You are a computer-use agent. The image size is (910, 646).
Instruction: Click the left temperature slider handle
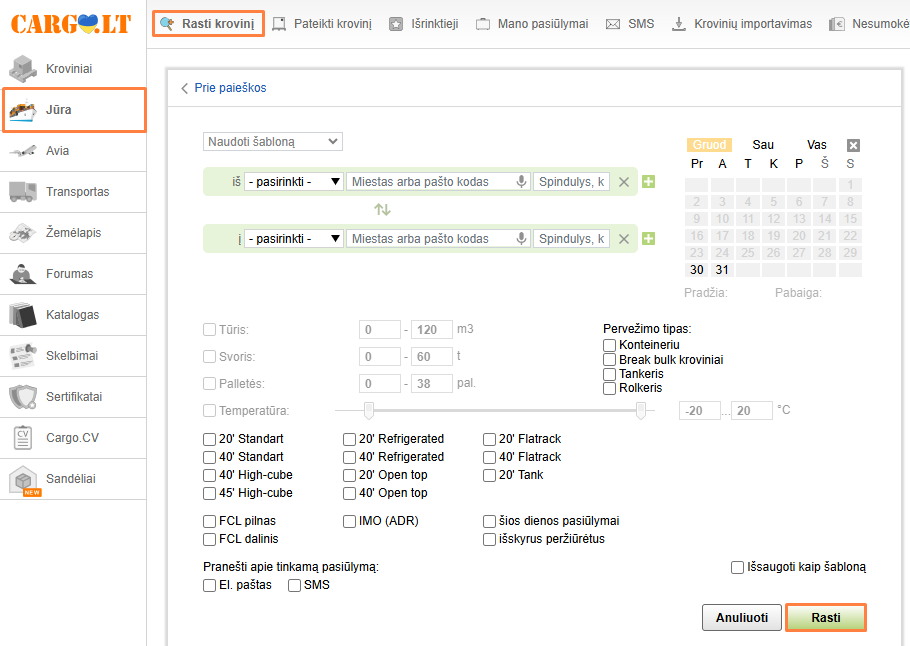point(369,410)
